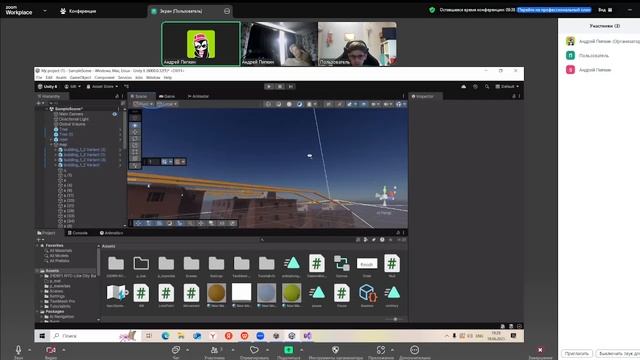Open Zoom More options ellipsis button
The height and width of the screenshot is (360, 640).
pos(414,351)
